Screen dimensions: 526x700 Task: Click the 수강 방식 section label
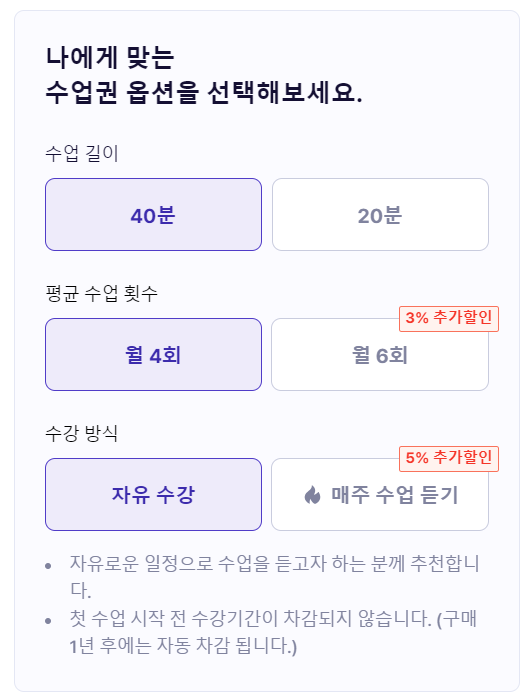pos(81,433)
